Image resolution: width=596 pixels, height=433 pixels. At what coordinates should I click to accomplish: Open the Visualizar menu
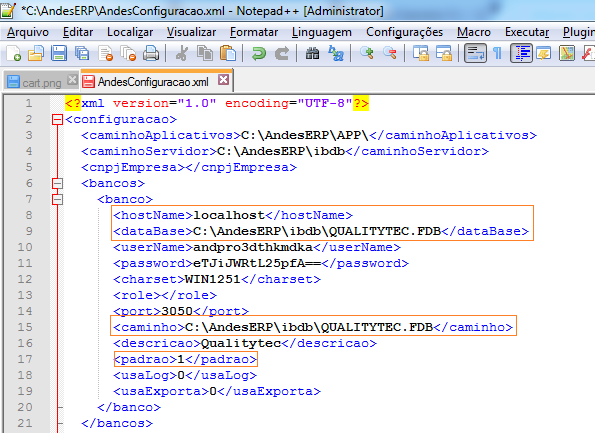pyautogui.click(x=191, y=32)
